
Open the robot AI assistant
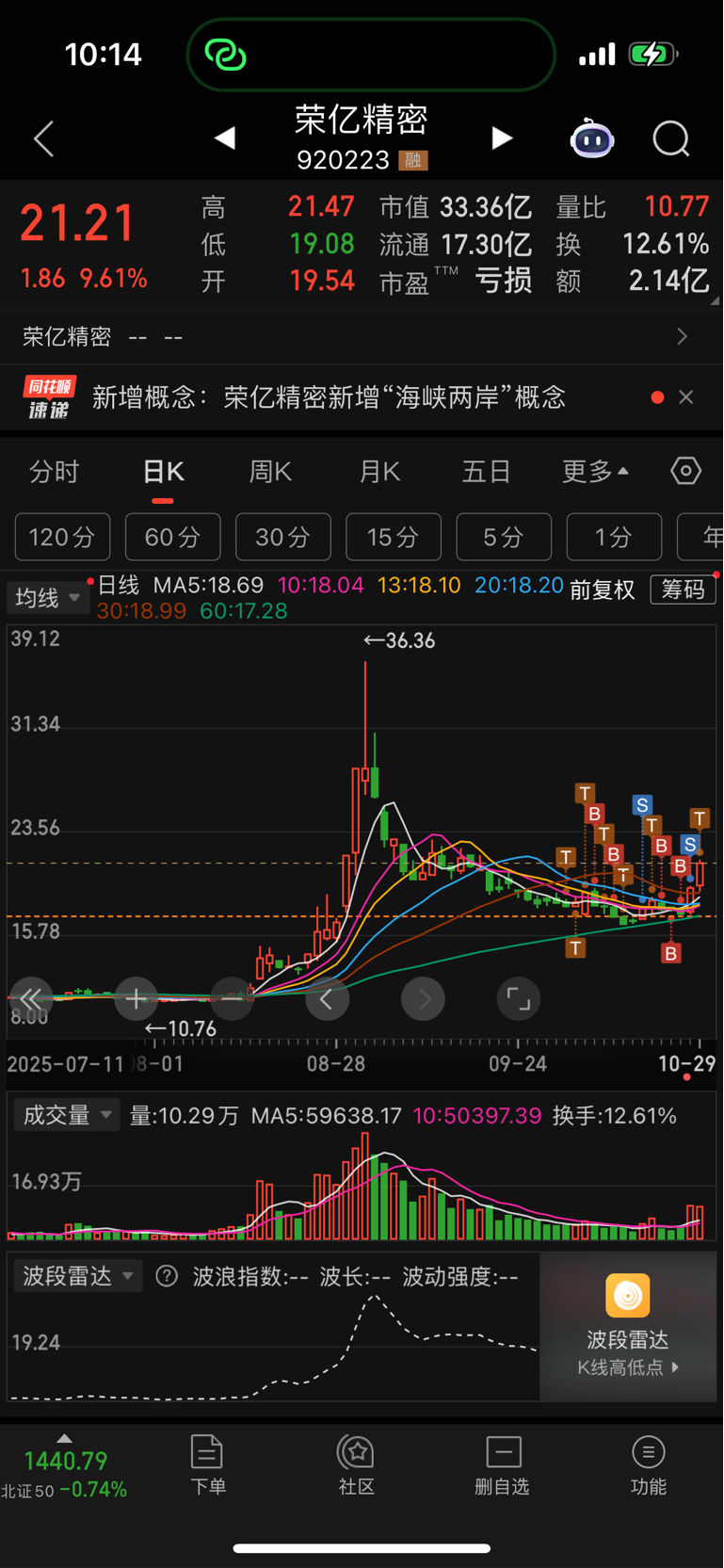coord(592,138)
